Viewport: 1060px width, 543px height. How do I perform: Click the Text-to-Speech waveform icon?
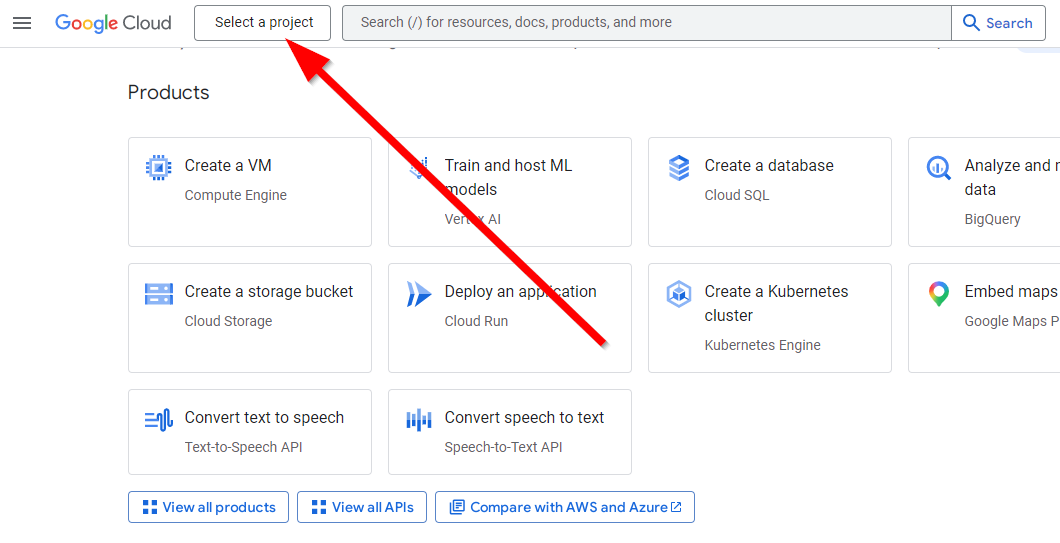158,419
